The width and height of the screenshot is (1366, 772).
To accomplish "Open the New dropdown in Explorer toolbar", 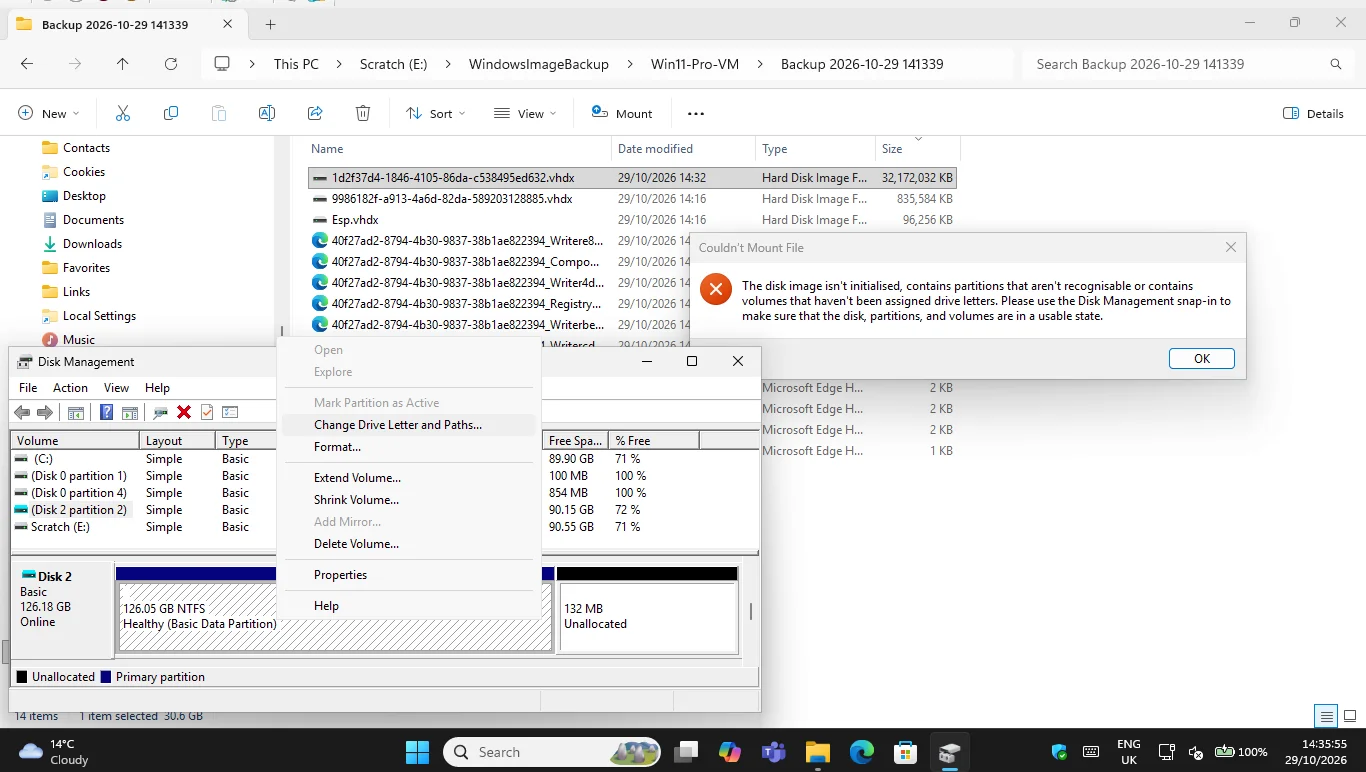I will (48, 113).
